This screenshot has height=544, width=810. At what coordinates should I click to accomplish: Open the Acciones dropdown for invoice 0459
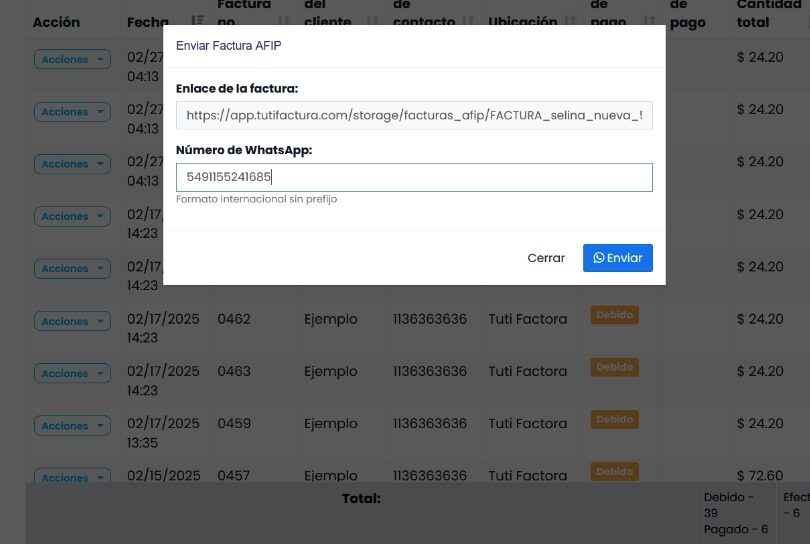(72, 425)
